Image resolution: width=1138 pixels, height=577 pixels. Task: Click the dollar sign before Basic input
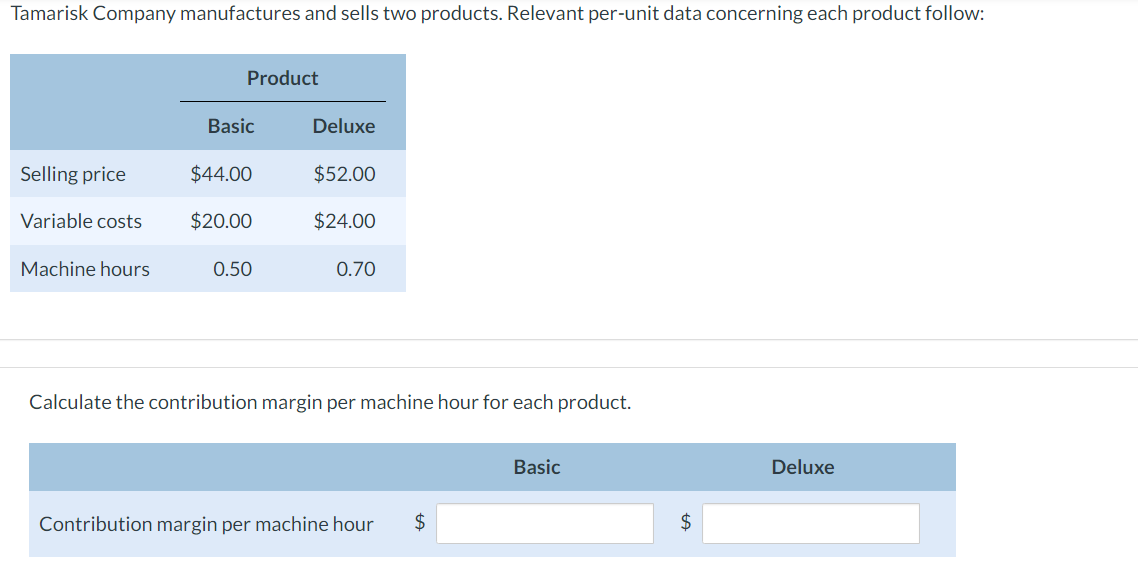click(419, 522)
